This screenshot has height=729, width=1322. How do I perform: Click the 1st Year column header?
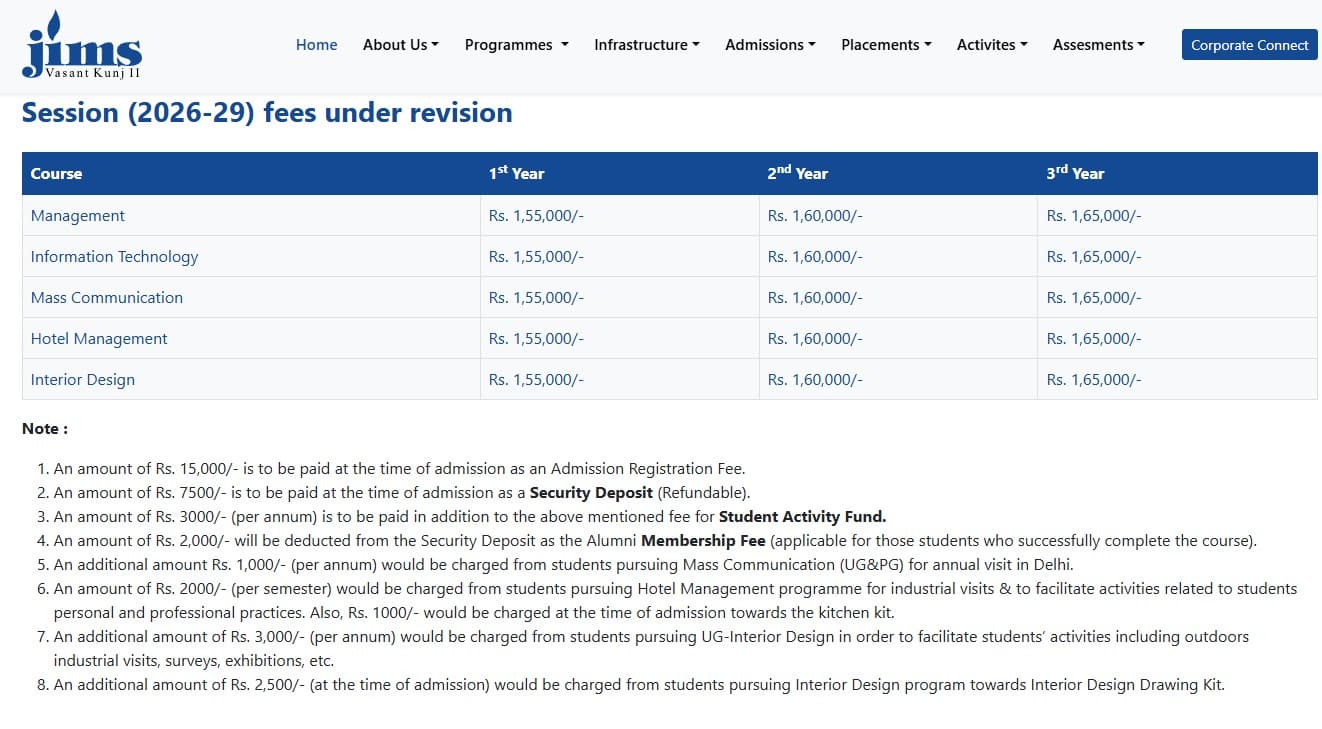pyautogui.click(x=516, y=173)
